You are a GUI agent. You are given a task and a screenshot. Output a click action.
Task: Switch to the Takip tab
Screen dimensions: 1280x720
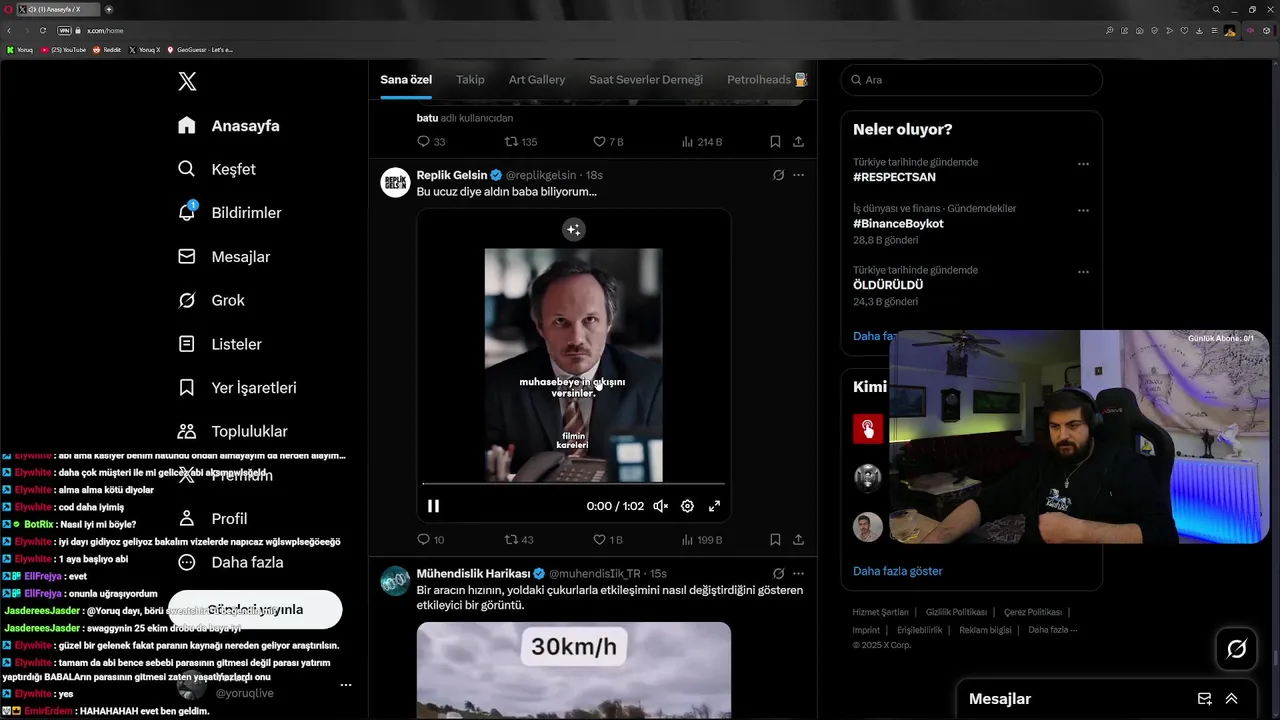470,79
